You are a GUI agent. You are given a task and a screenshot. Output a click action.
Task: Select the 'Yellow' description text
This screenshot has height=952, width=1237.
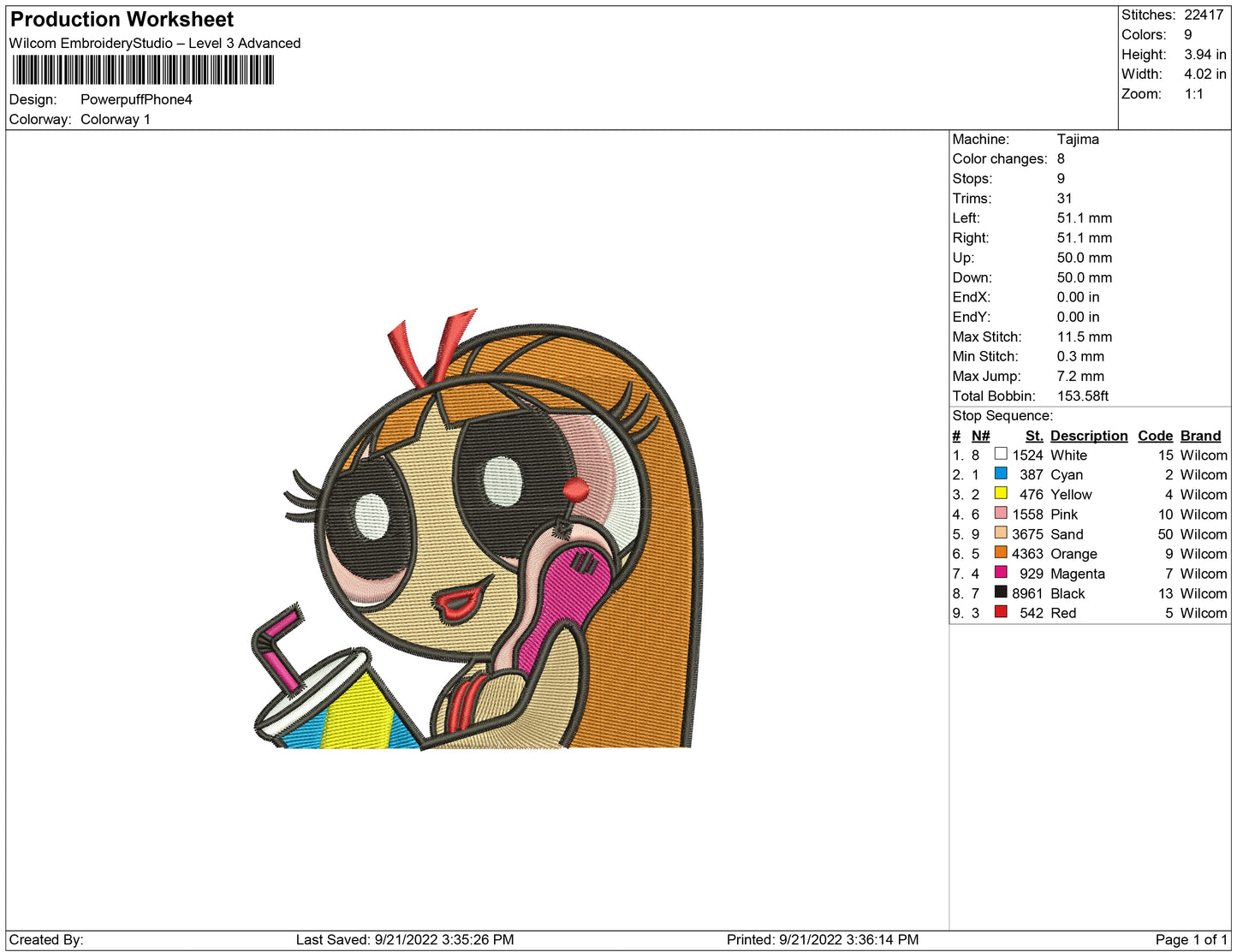[1071, 495]
